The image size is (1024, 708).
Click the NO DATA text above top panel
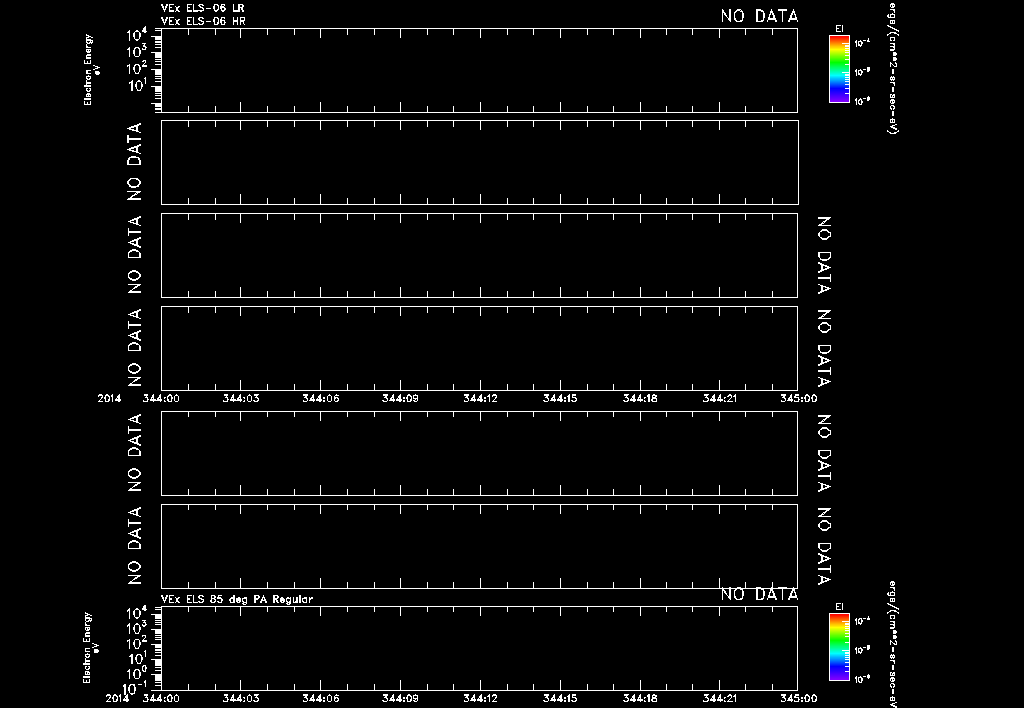click(759, 16)
